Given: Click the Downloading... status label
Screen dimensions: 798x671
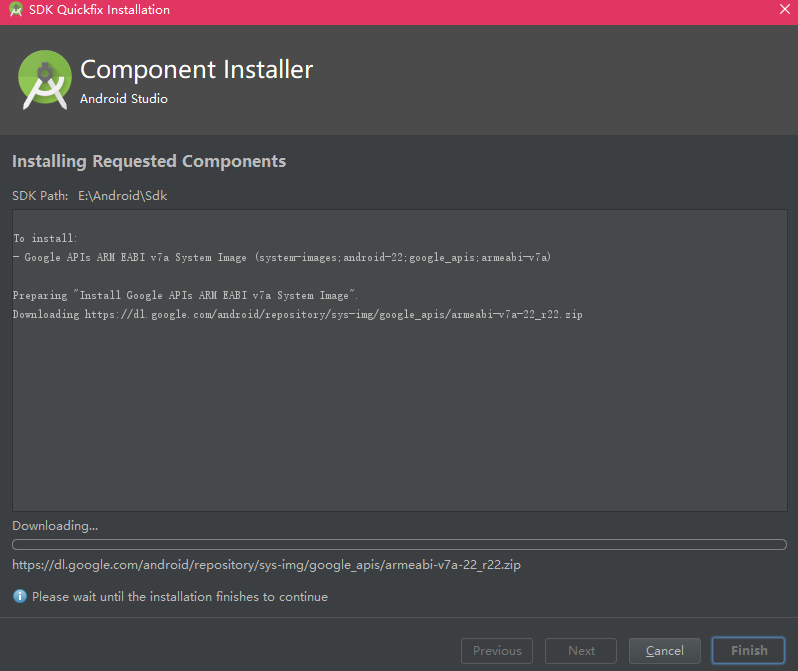Looking at the screenshot, I should click(55, 525).
